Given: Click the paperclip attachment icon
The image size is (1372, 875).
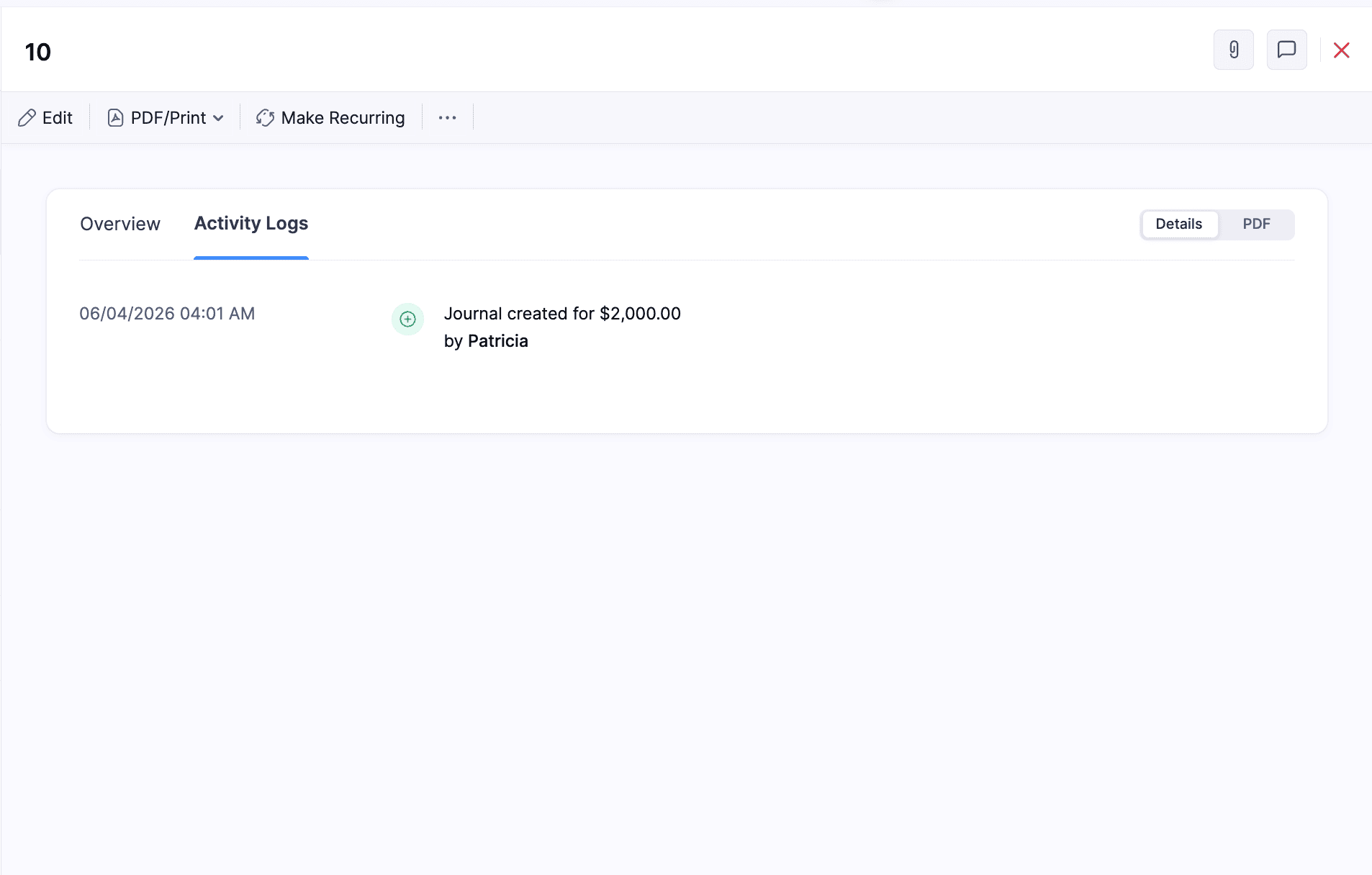Looking at the screenshot, I should (1234, 50).
